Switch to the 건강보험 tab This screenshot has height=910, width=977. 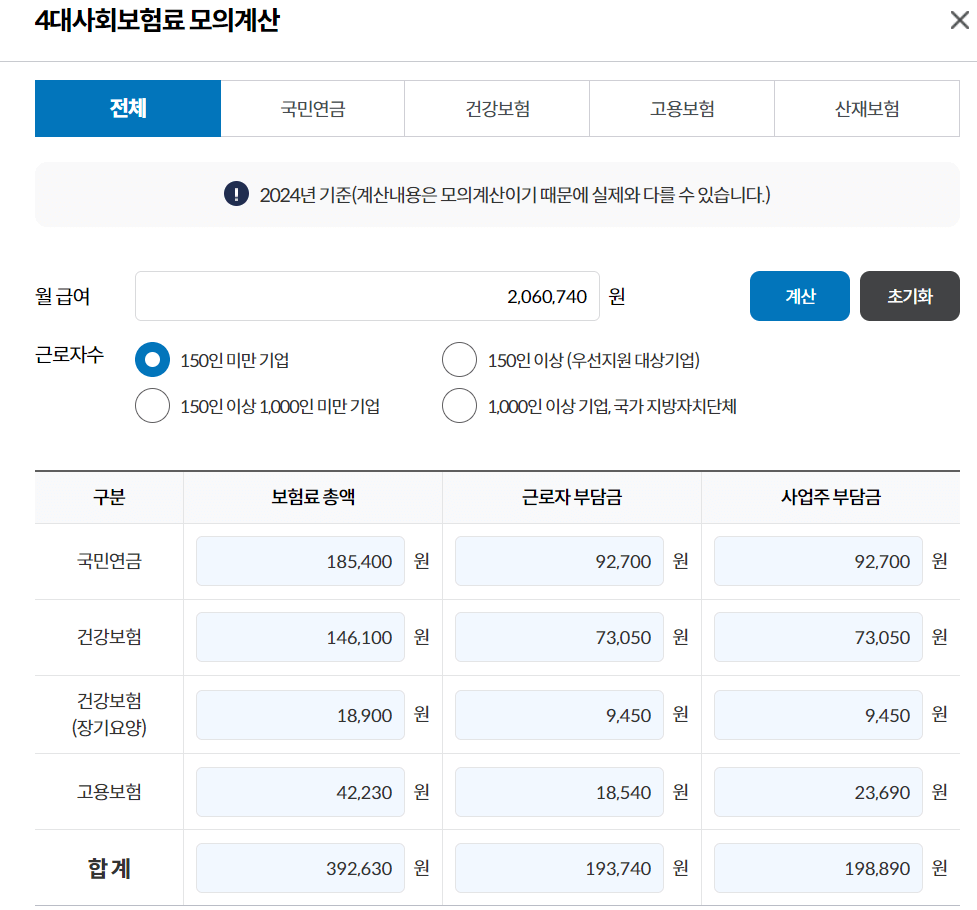(497, 108)
